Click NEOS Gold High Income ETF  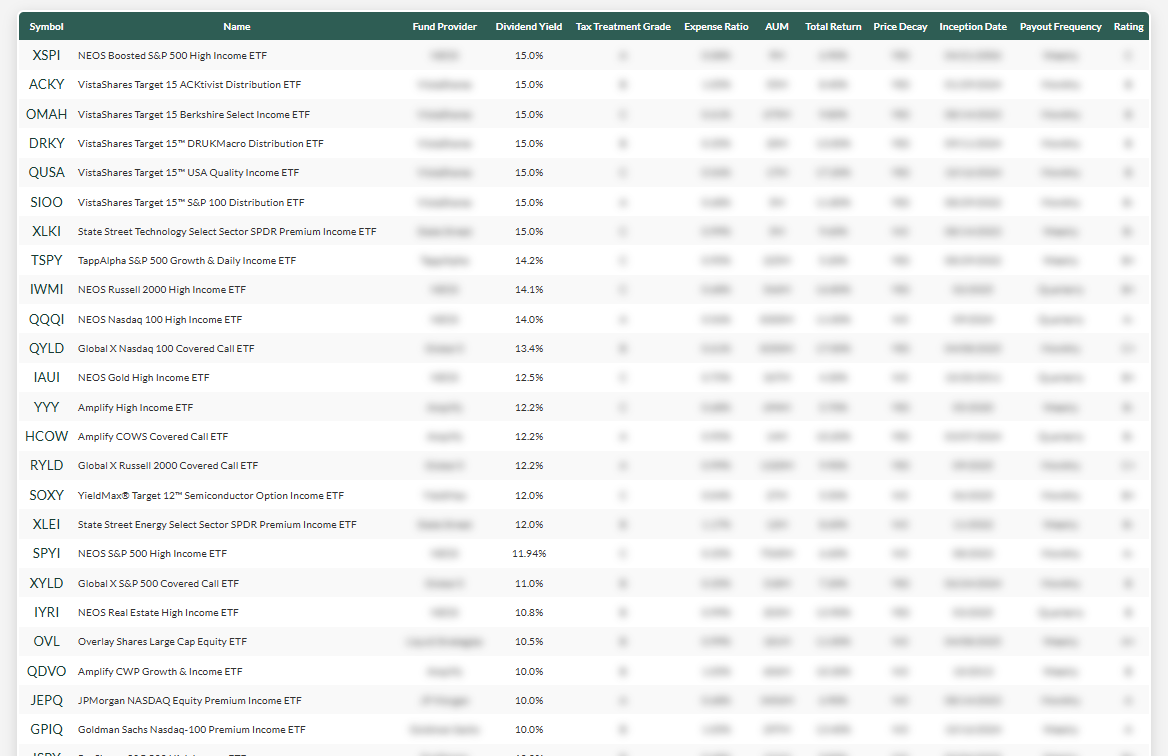tap(144, 378)
